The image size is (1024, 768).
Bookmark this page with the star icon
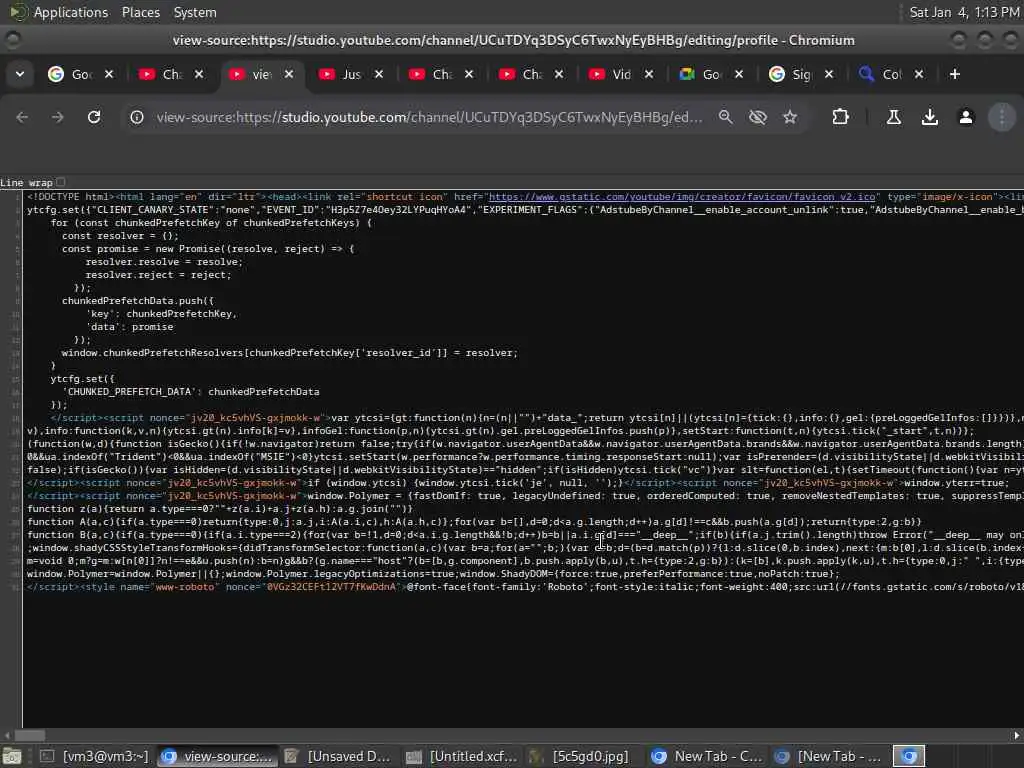point(790,117)
